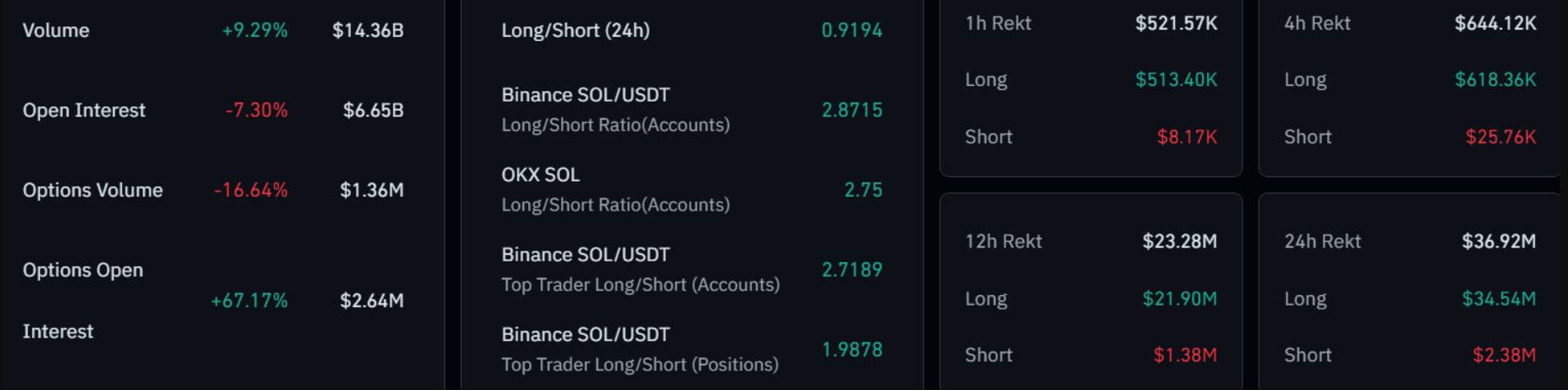Click Binance Top Trader Long/Short (Accounts)

(640, 270)
